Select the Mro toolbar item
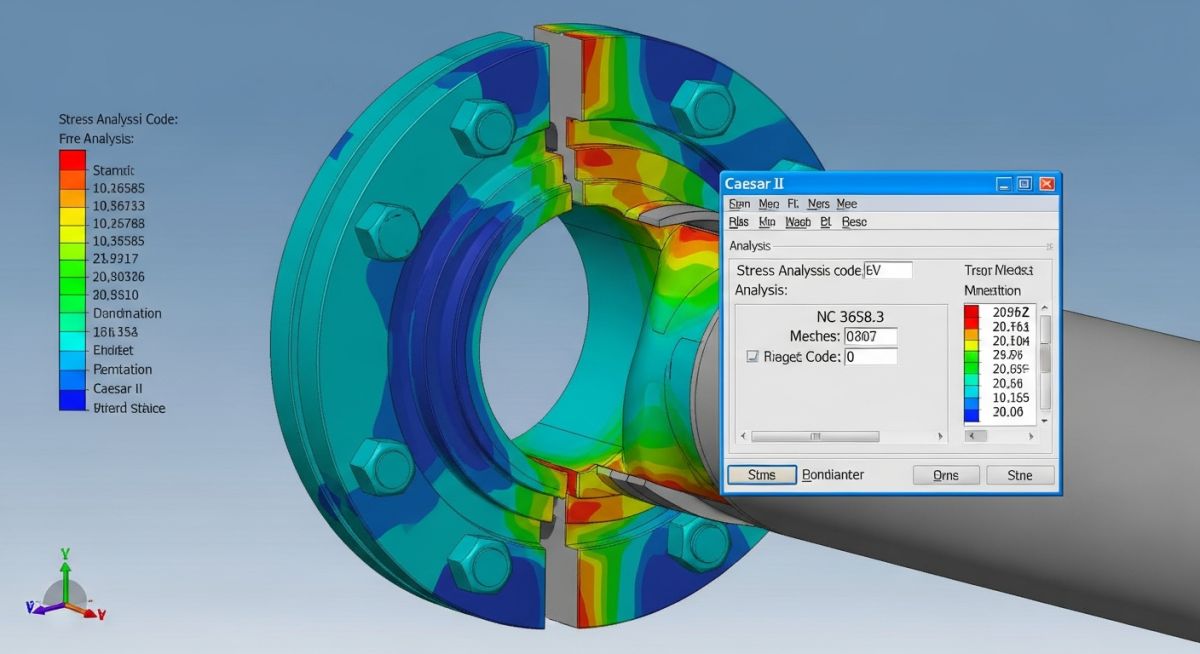The image size is (1200, 654). click(x=767, y=222)
